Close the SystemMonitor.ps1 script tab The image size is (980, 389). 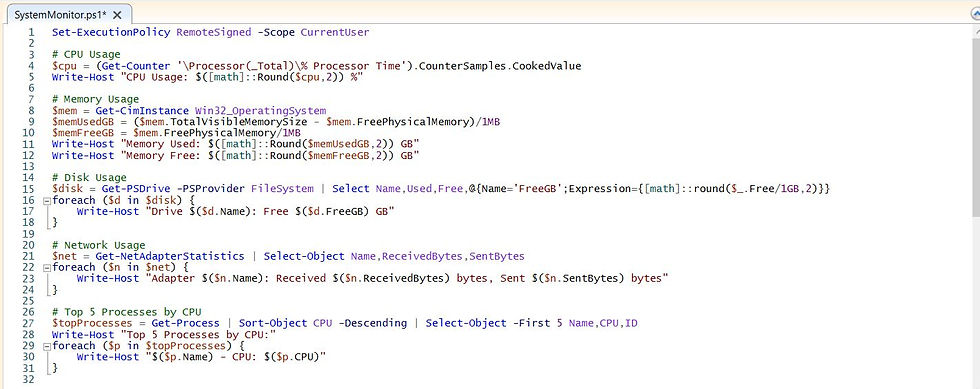tap(118, 14)
